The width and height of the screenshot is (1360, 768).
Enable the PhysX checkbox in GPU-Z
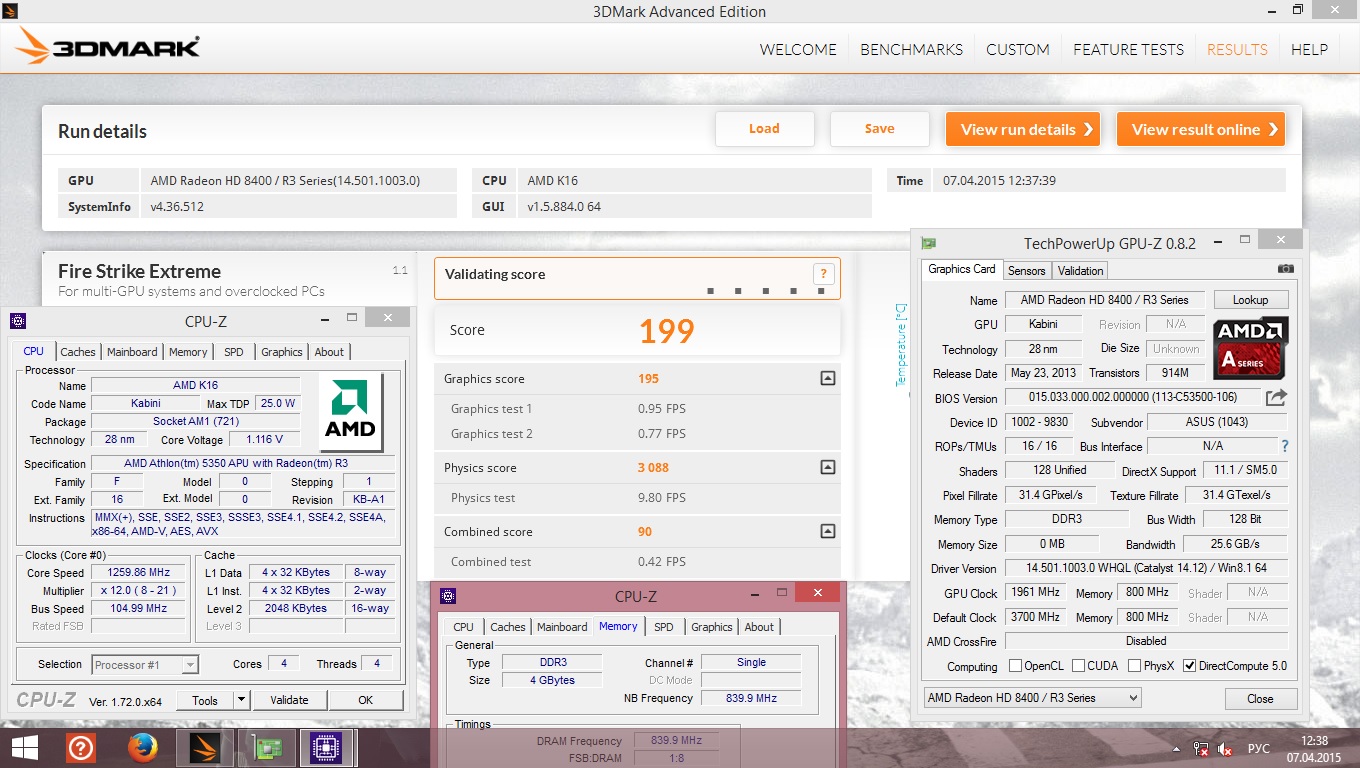point(1134,666)
